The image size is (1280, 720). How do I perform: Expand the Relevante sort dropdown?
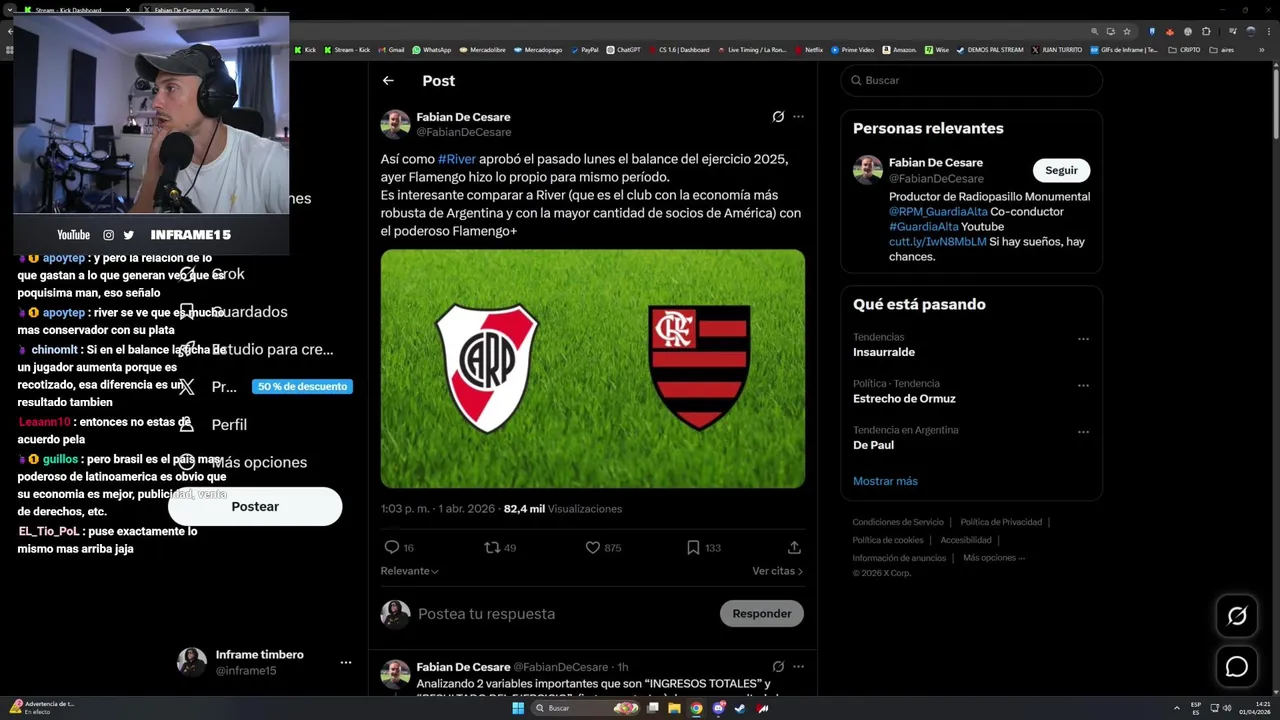[409, 571]
